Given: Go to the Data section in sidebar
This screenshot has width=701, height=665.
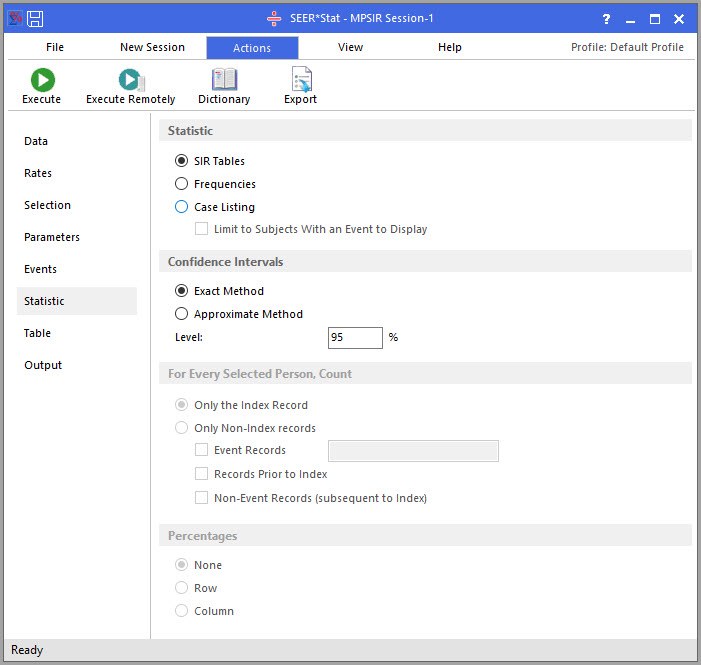Looking at the screenshot, I should click(36, 141).
